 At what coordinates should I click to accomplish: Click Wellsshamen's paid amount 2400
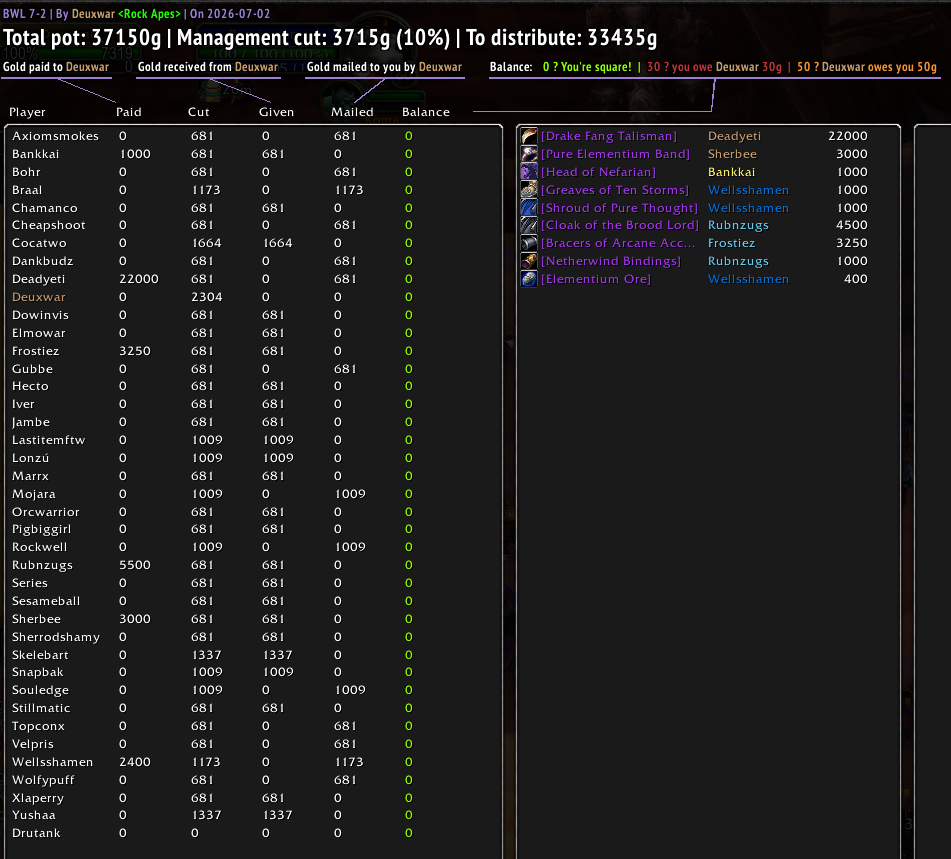tap(135, 762)
